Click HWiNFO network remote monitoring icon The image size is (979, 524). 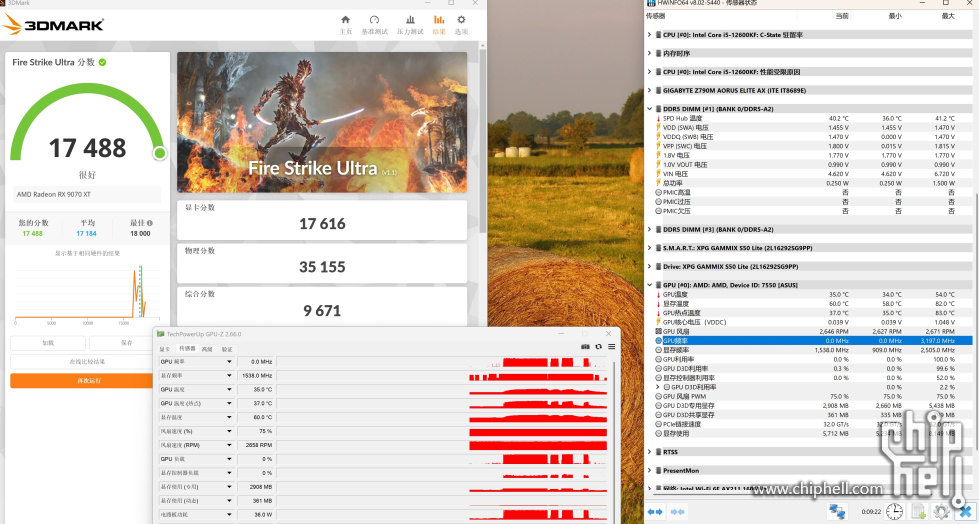click(x=837, y=512)
